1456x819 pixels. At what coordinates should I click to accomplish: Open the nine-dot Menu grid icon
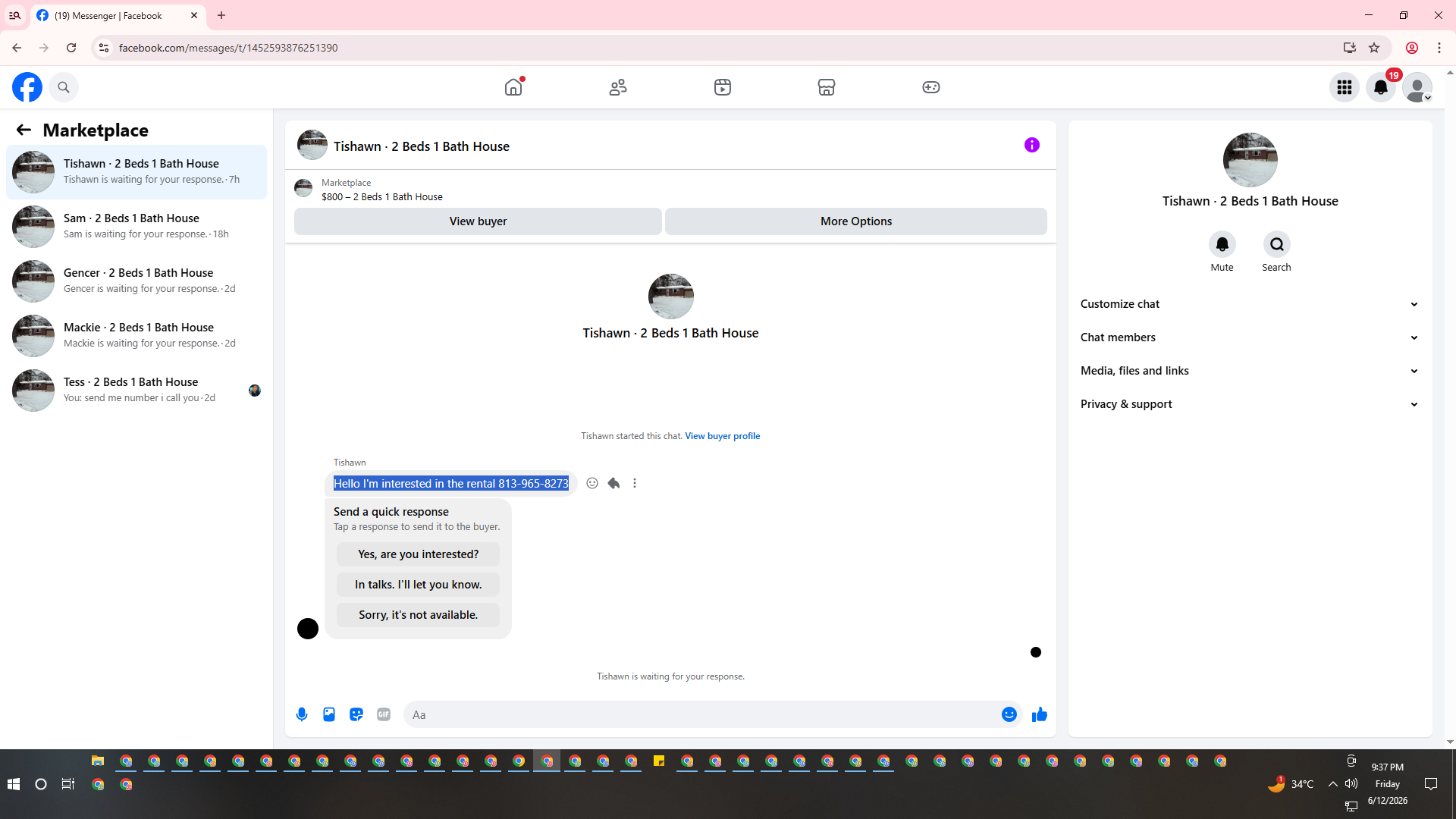[1345, 87]
